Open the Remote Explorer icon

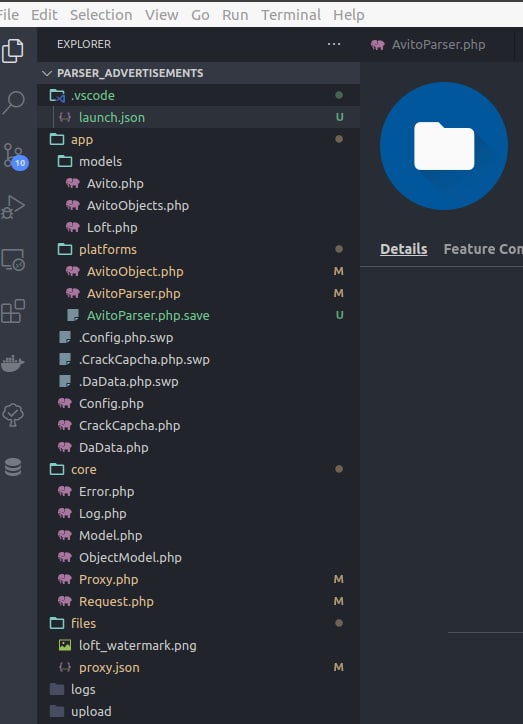(13, 260)
